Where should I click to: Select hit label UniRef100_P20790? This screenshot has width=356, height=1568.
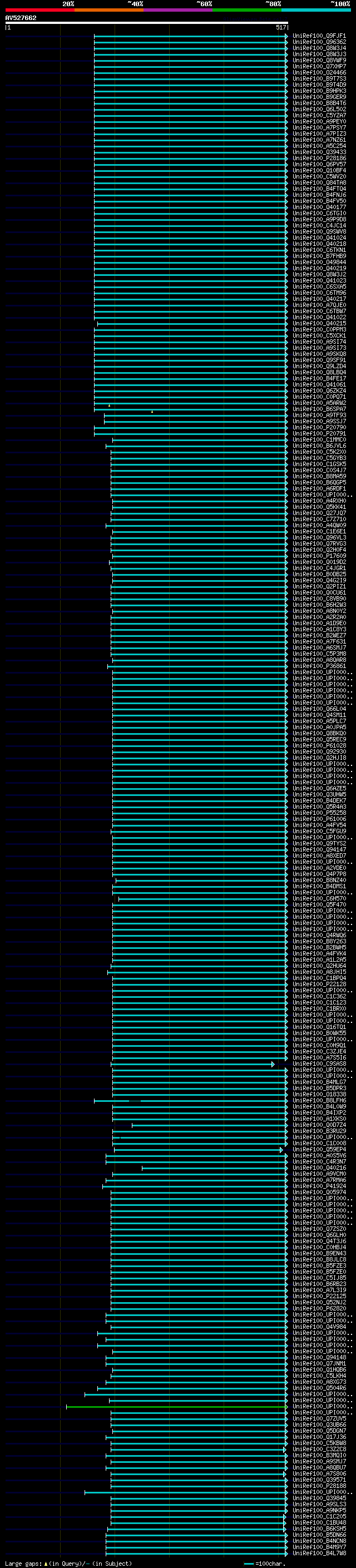[x=319, y=427]
